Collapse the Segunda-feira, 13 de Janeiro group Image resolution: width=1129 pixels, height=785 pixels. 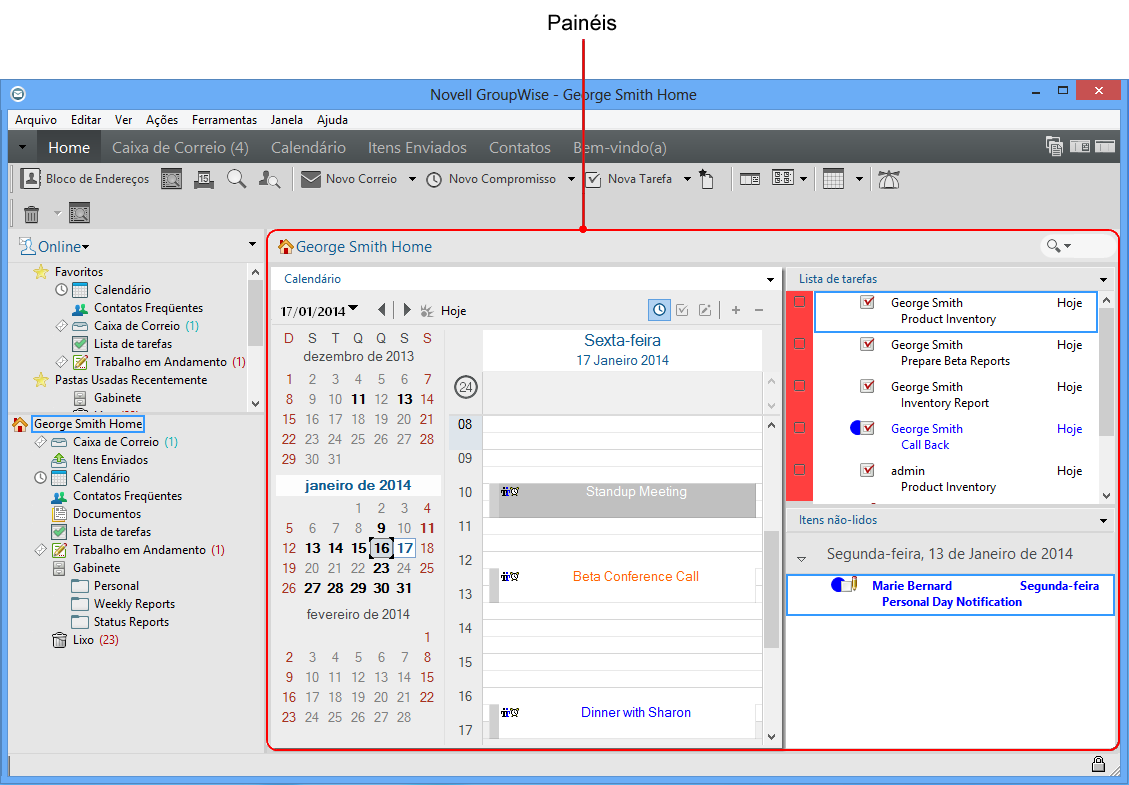pos(801,558)
